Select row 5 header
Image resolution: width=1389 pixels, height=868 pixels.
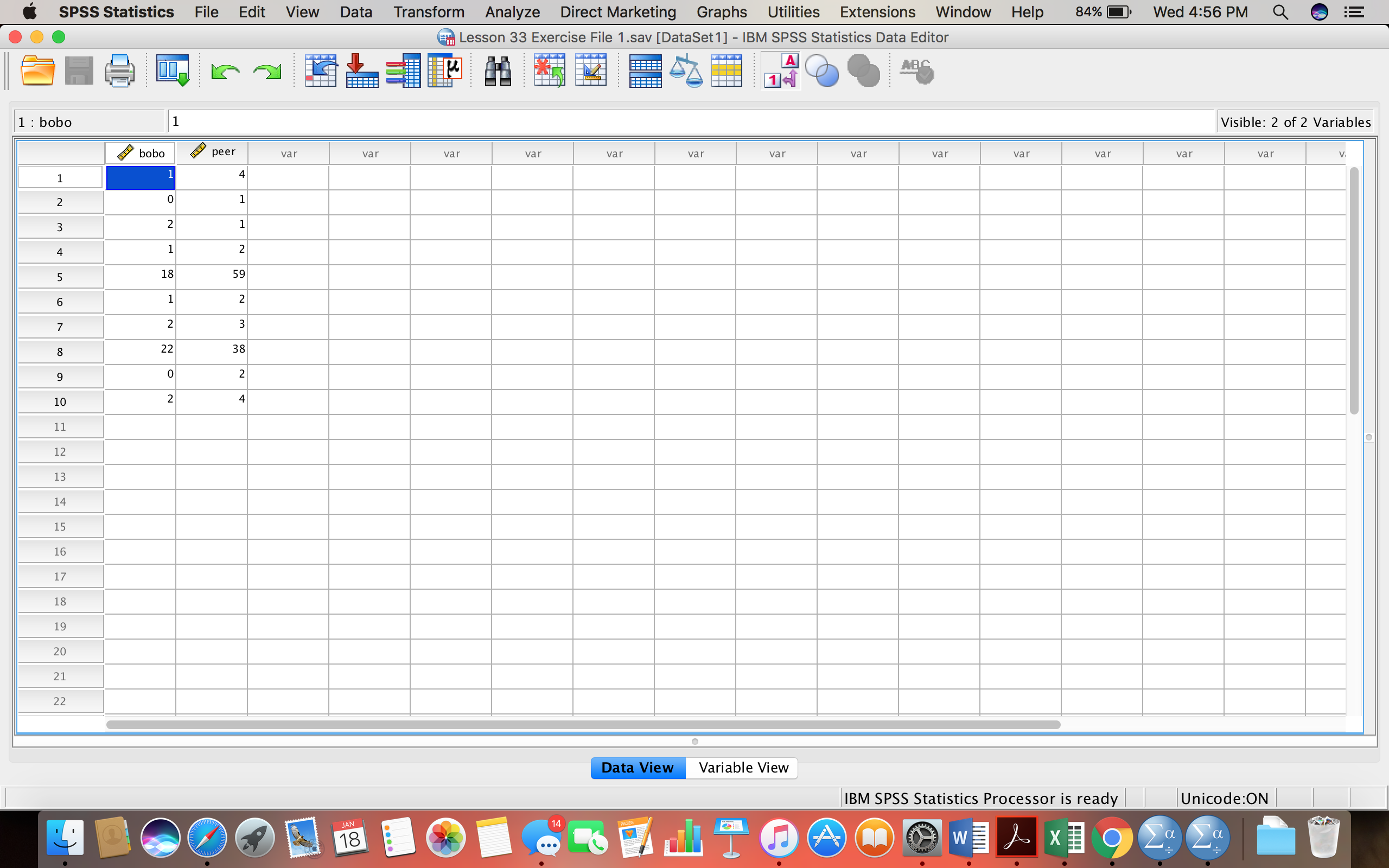pyautogui.click(x=60, y=277)
